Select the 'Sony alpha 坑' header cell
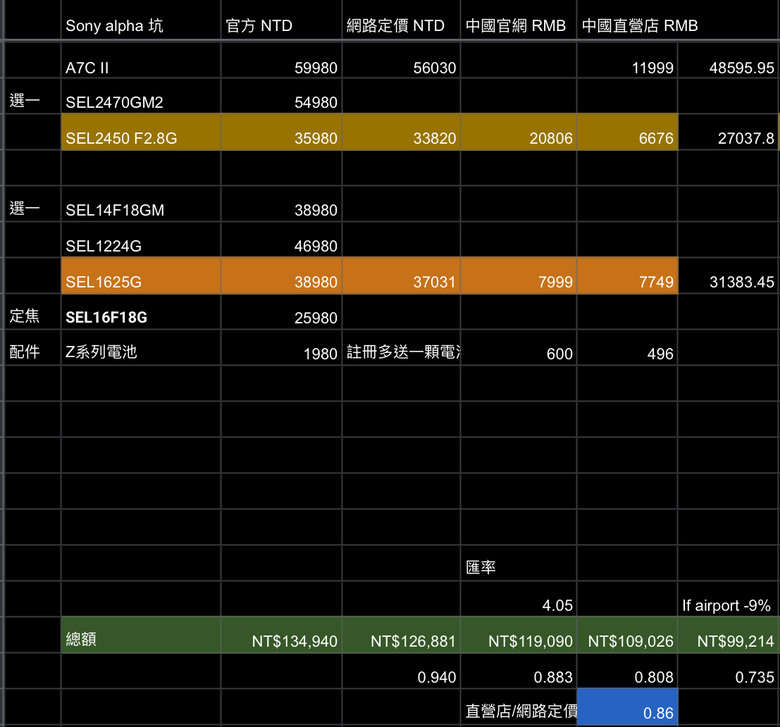This screenshot has width=780, height=727. [x=141, y=20]
